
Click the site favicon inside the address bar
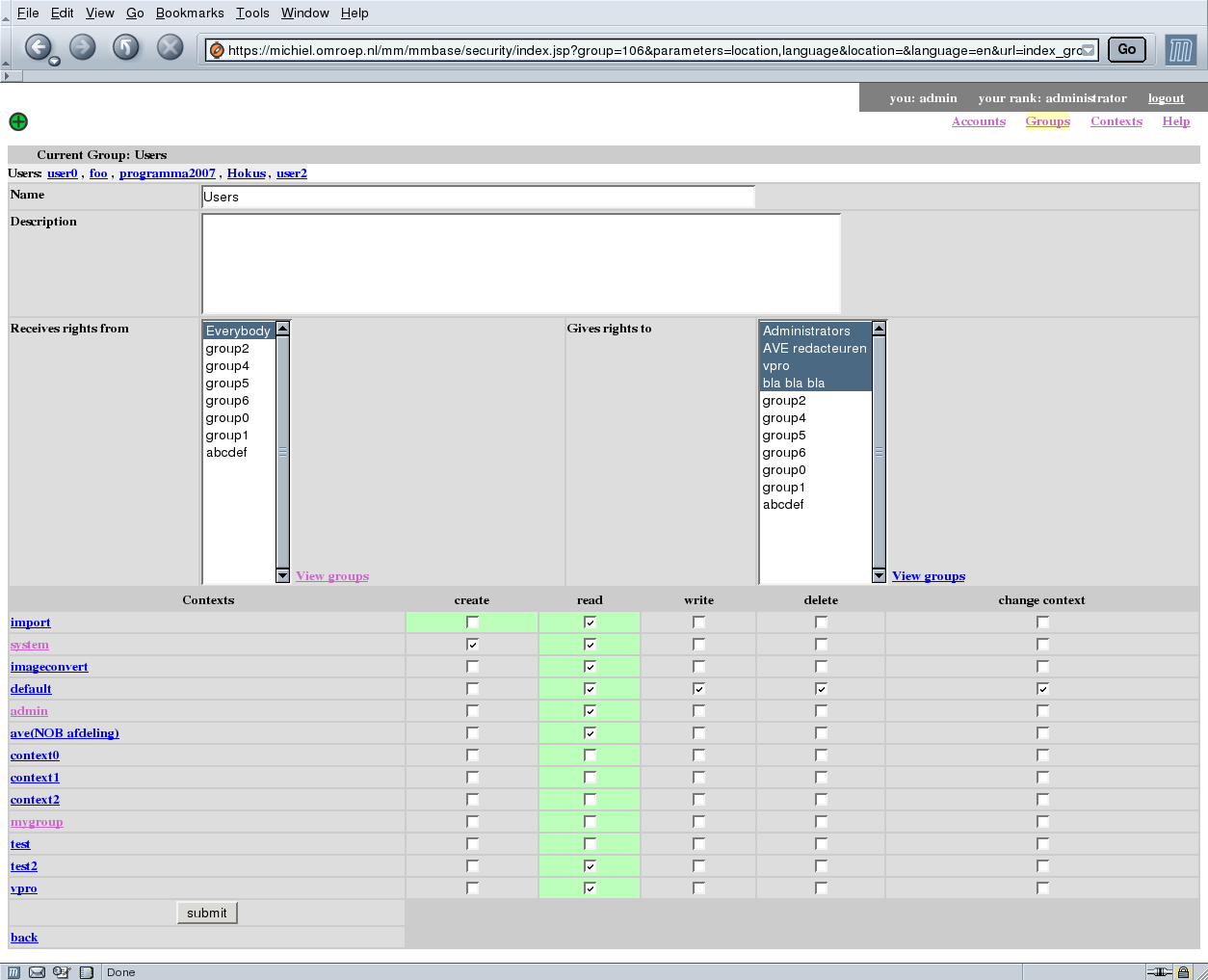click(x=217, y=50)
